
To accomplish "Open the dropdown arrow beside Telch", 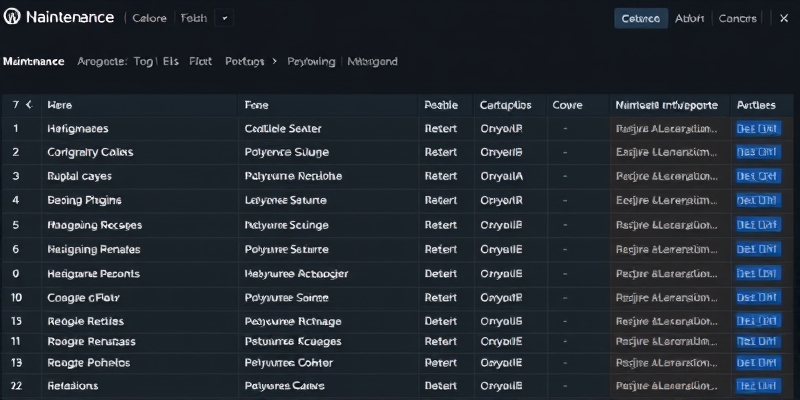I will pyautogui.click(x=223, y=18).
